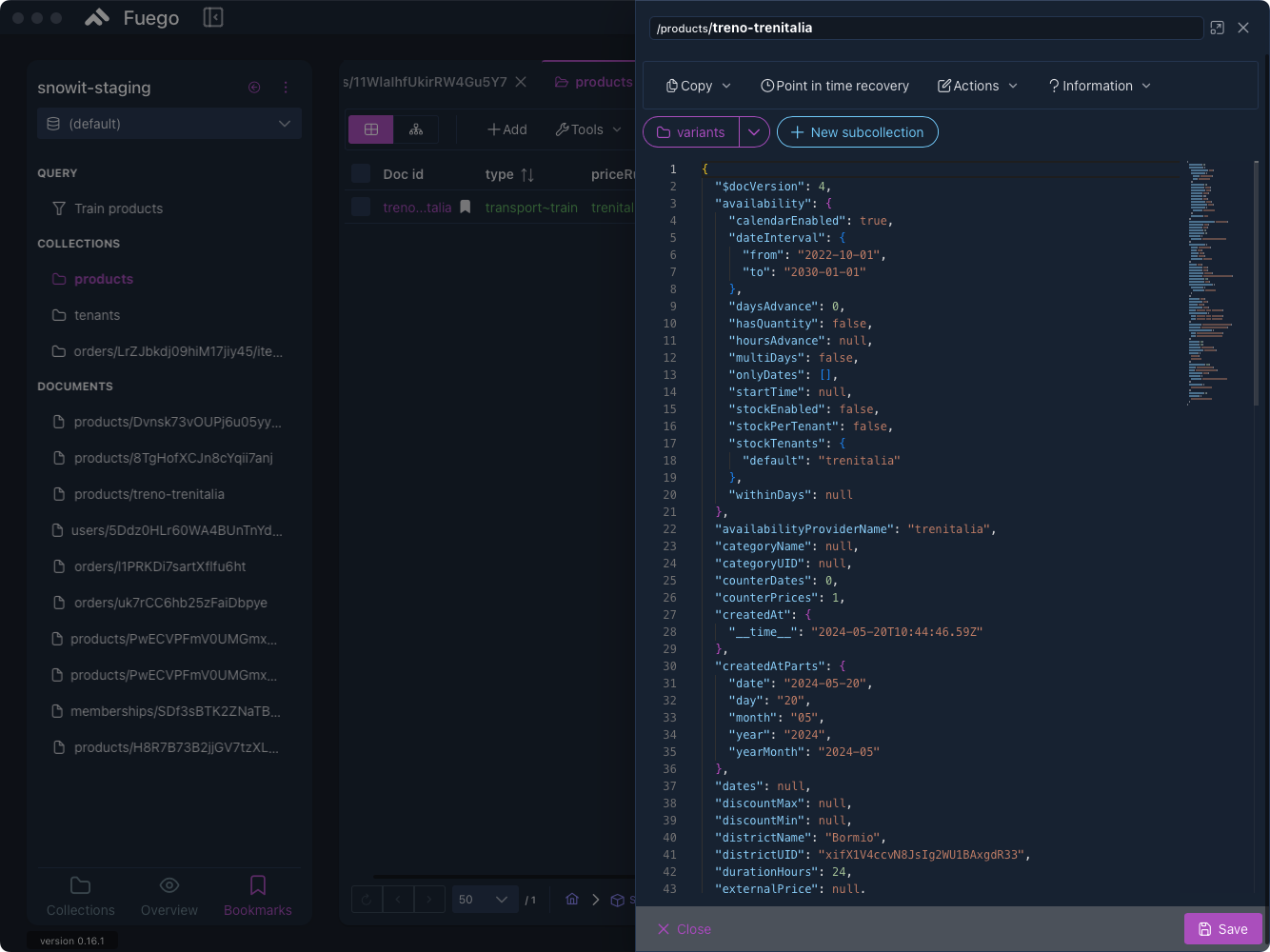Open the Actions dropdown menu
Image resolution: width=1270 pixels, height=952 pixels.
[x=978, y=86]
